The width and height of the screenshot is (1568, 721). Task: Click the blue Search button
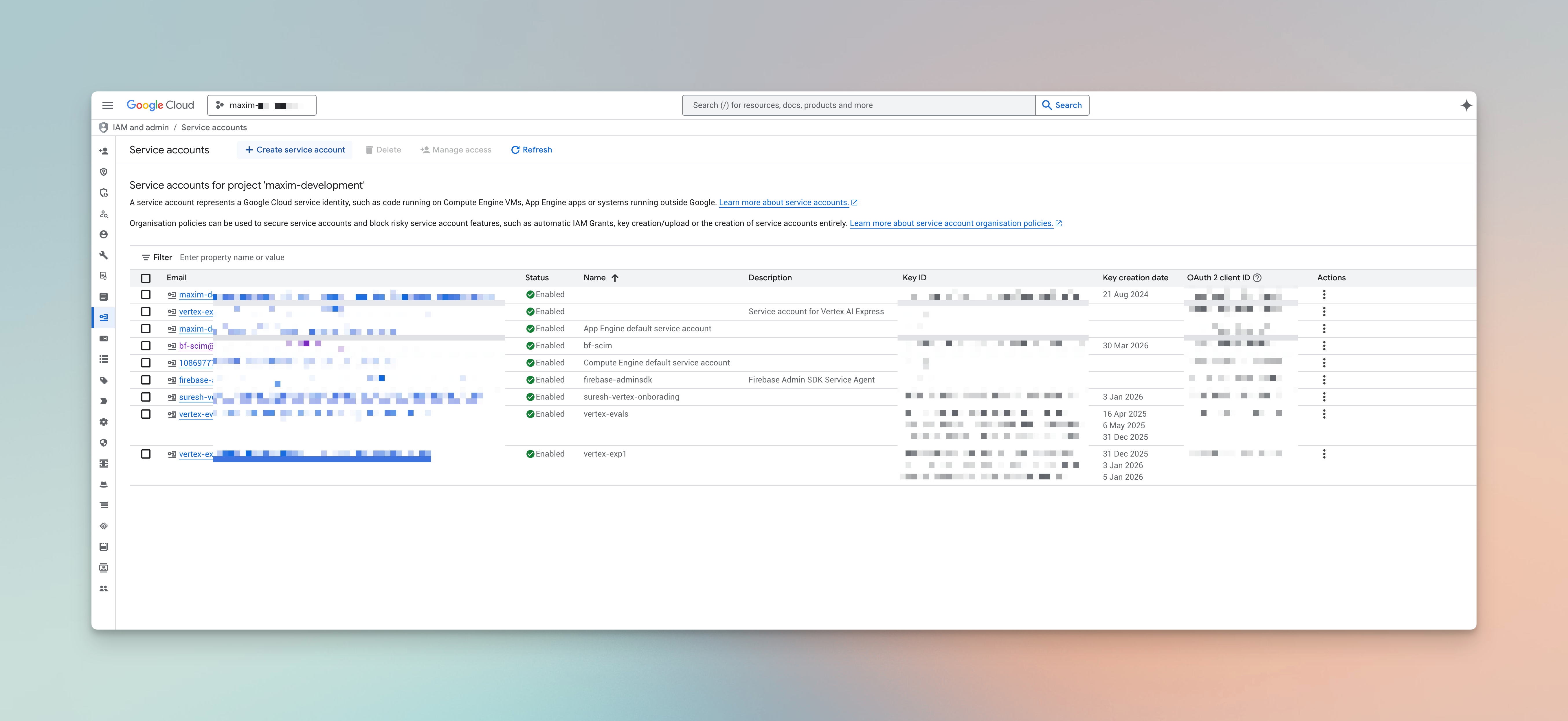tap(1062, 105)
